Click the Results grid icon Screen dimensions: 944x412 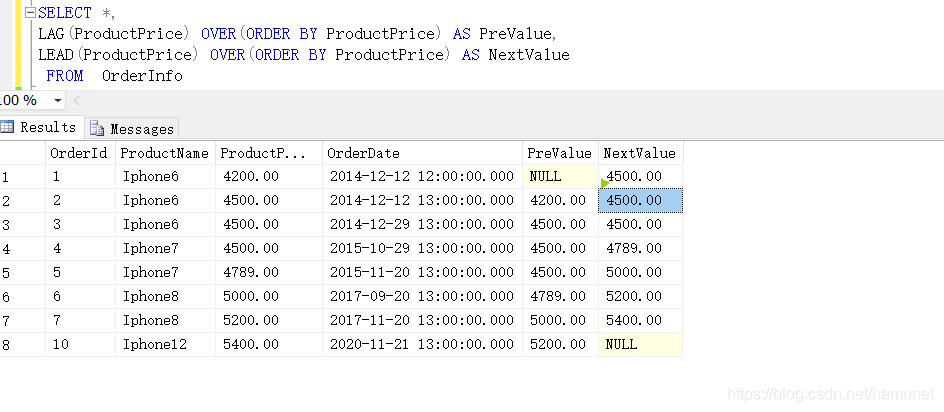click(7, 127)
